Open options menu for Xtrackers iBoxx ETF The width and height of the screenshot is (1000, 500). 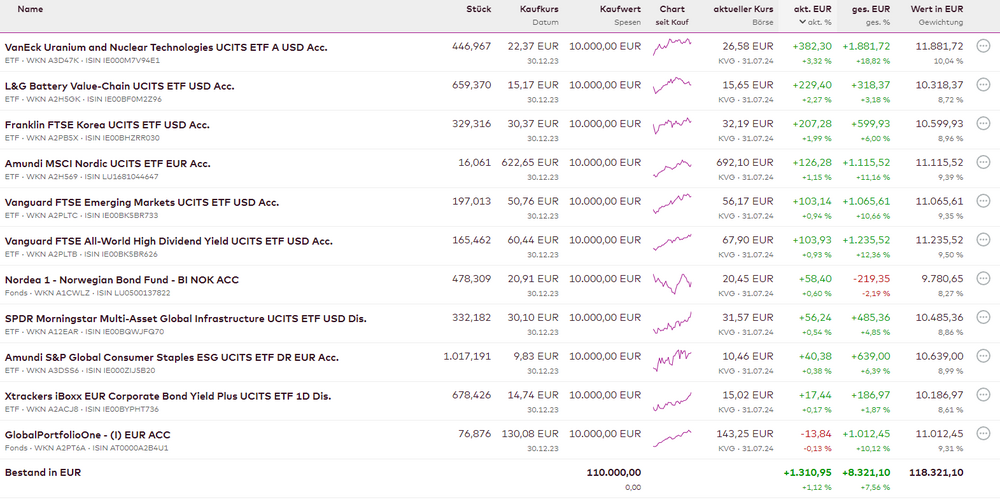click(x=983, y=396)
